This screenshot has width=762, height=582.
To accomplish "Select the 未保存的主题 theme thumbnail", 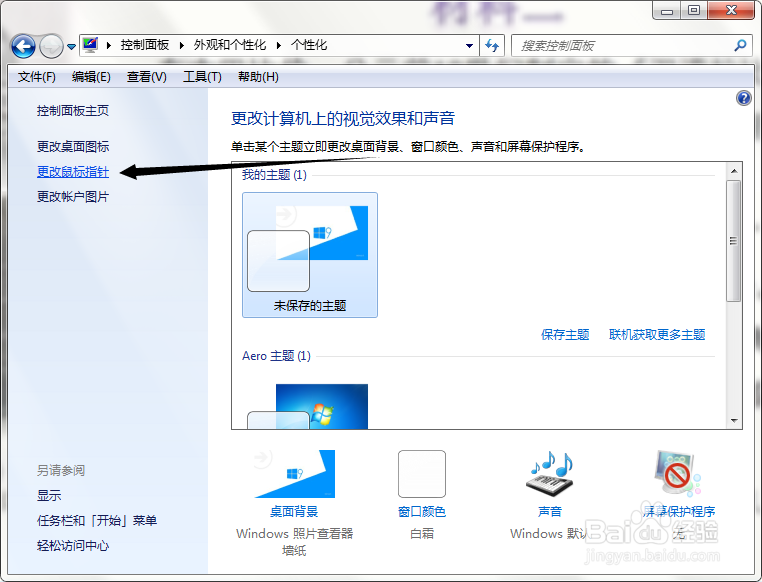I will coord(310,255).
